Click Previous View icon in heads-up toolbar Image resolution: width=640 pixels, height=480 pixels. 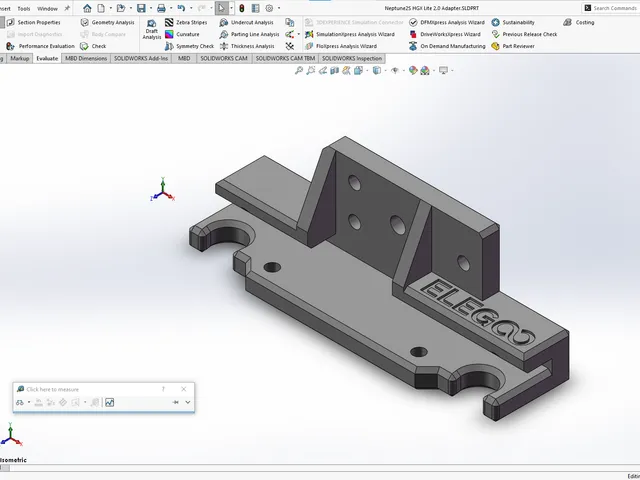click(x=322, y=71)
